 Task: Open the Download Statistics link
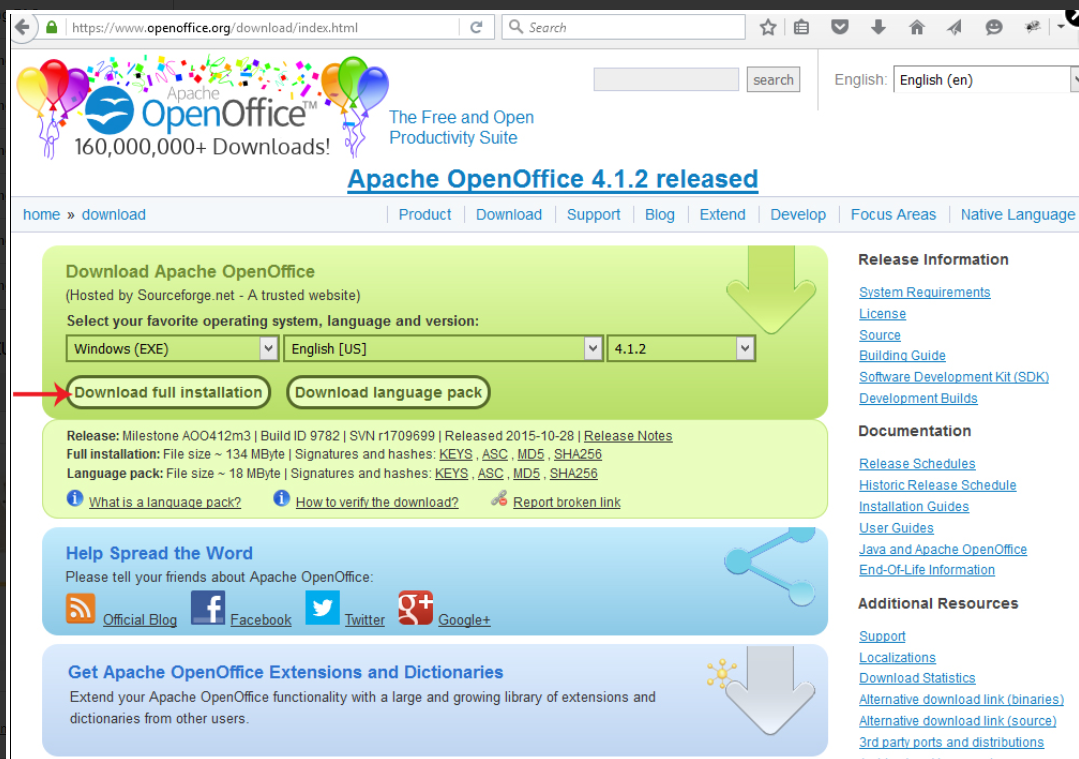tap(917, 678)
